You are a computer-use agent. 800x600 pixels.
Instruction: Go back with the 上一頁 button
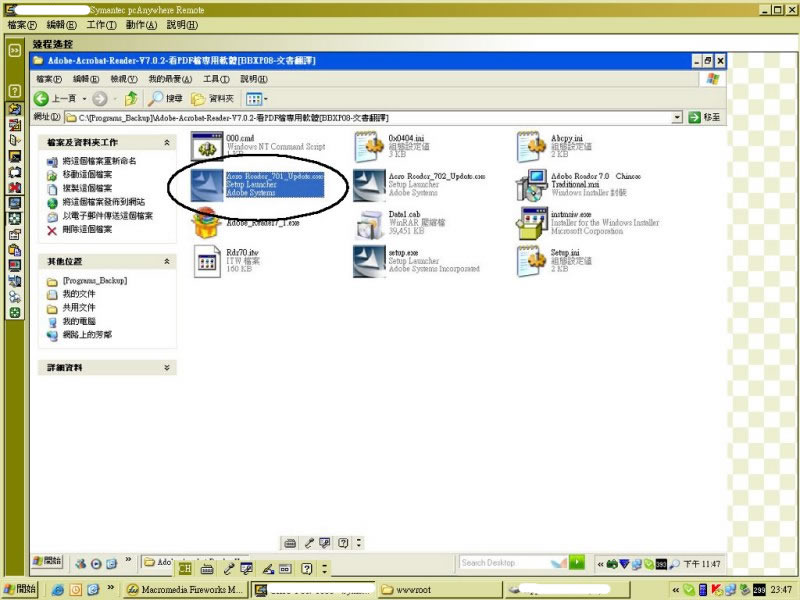(55, 98)
